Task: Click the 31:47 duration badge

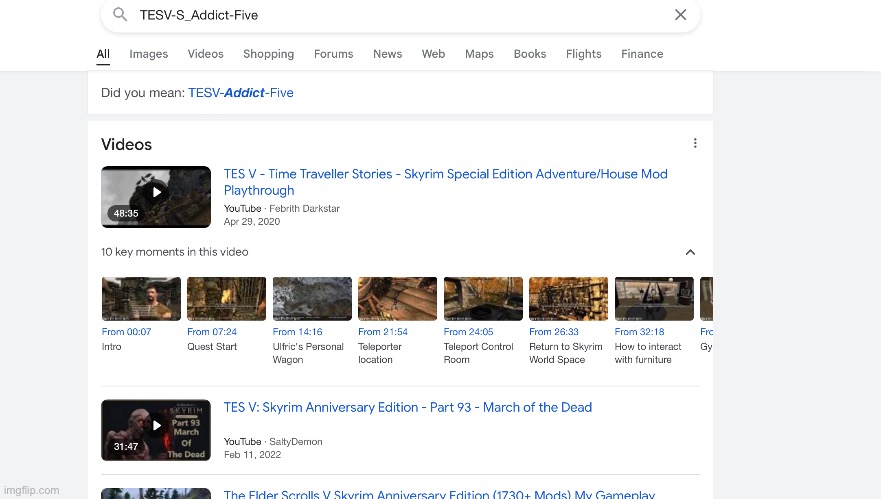Action: click(x=126, y=447)
